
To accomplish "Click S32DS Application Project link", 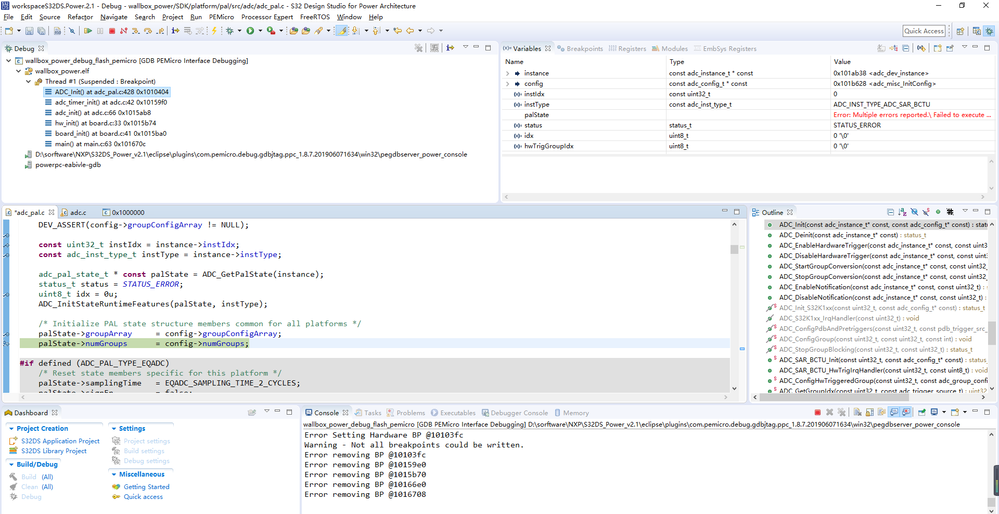I will [x=61, y=441].
